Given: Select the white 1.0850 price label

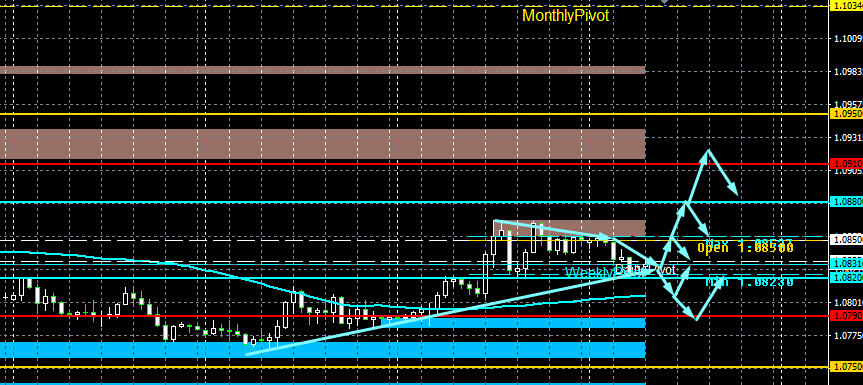Looking at the screenshot, I should (x=846, y=240).
